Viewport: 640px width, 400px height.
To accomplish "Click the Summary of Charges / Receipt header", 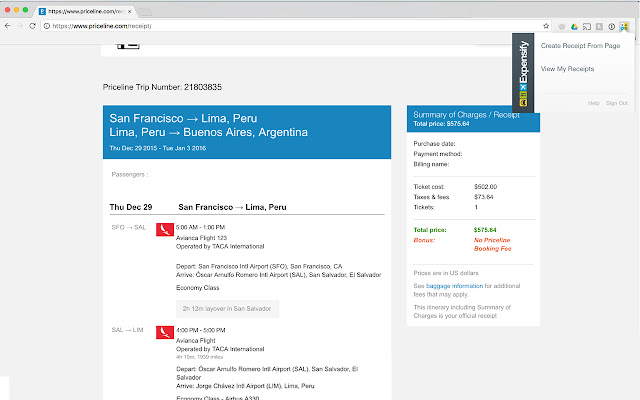I will 466,115.
